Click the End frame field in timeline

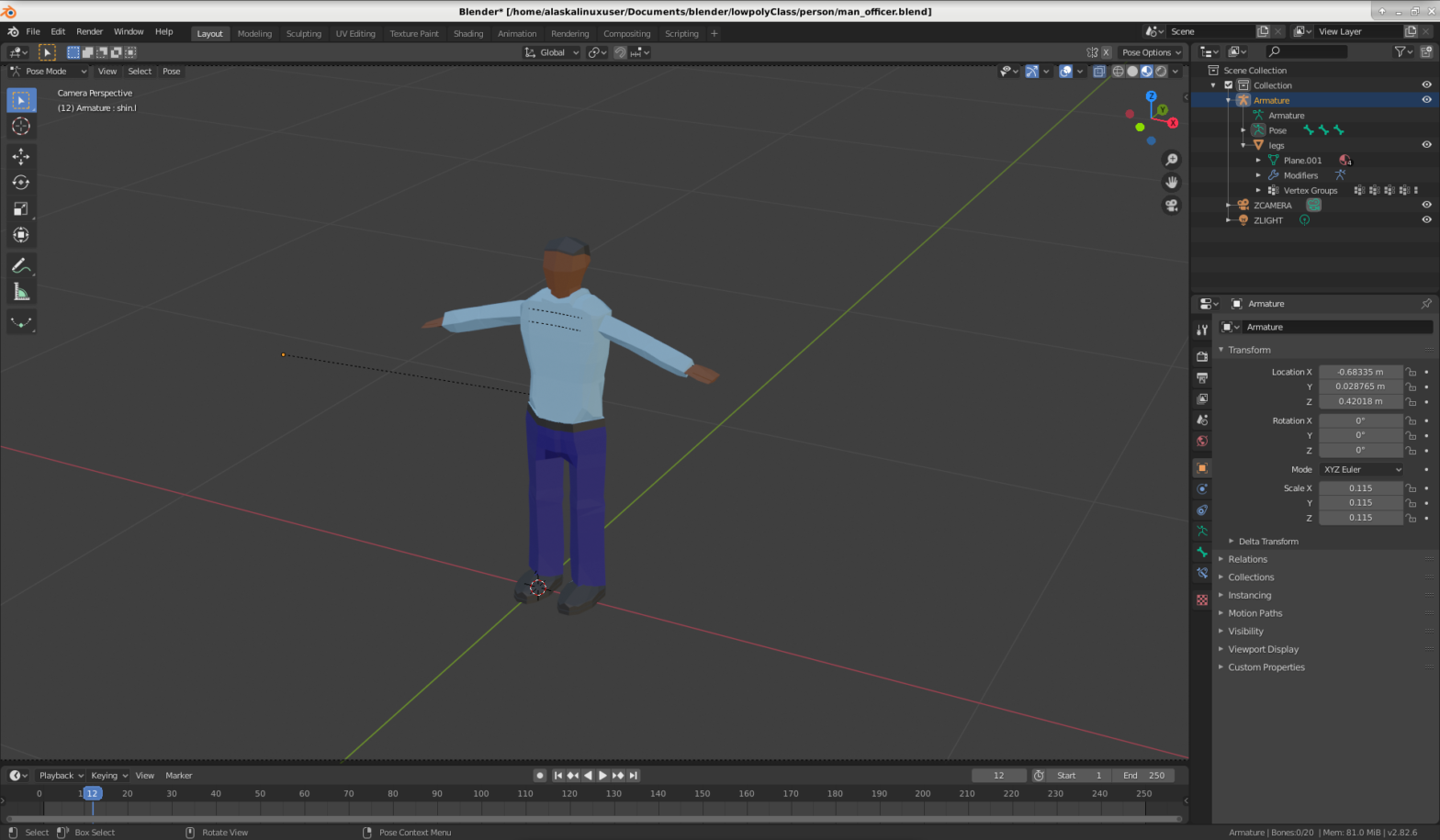coord(1143,776)
